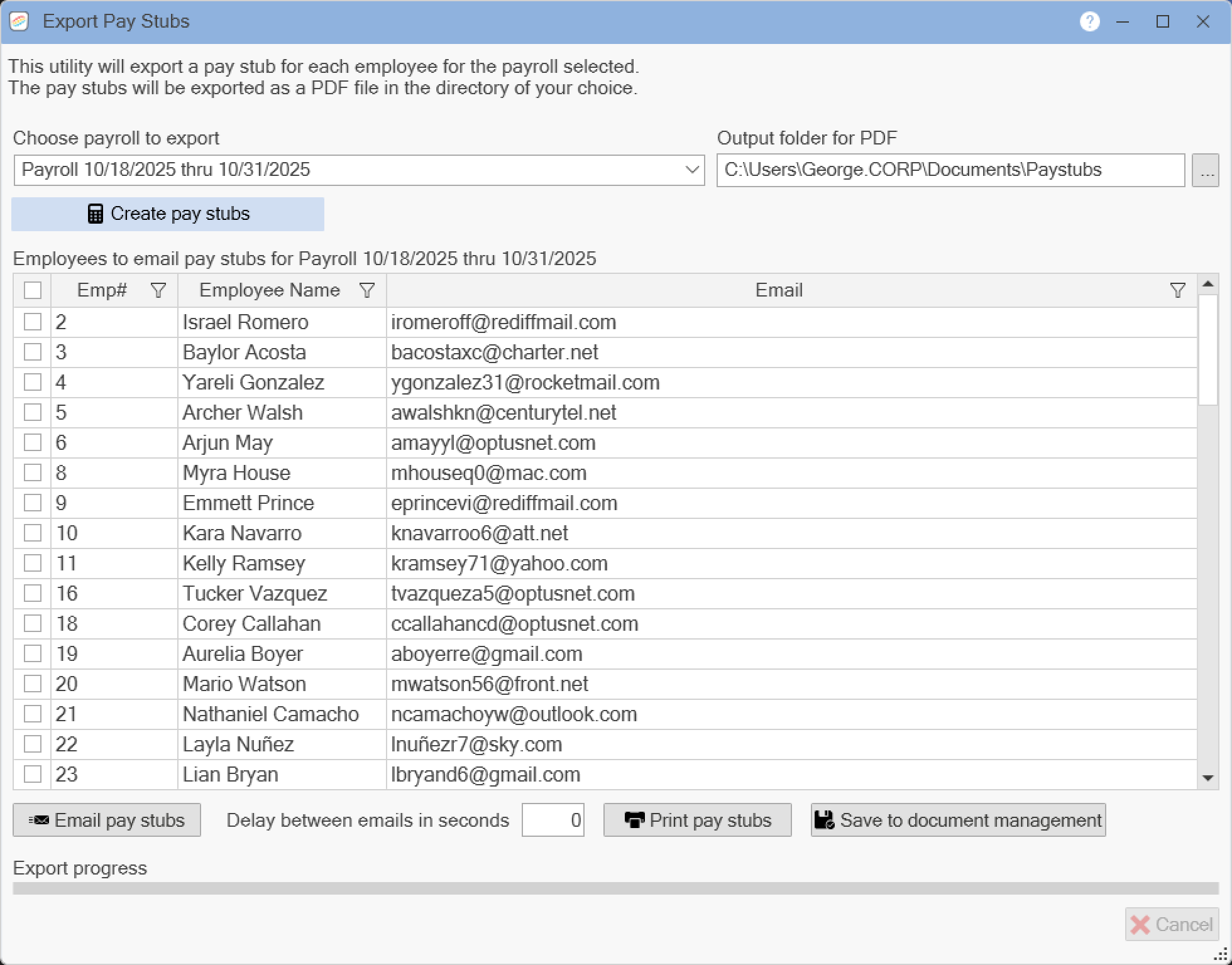The width and height of the screenshot is (1232, 965).
Task: Click Print pay stubs button
Action: tap(697, 821)
